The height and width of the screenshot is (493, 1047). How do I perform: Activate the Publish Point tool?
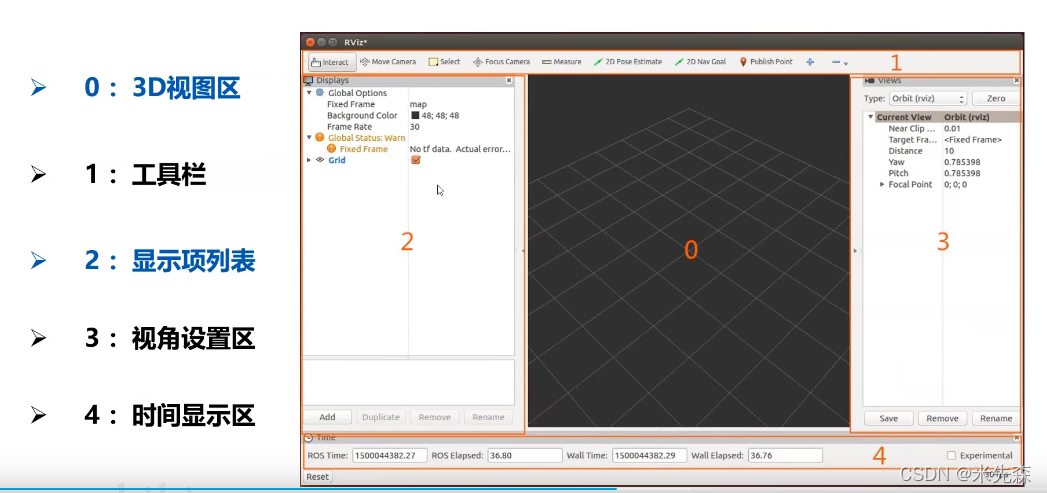(766, 61)
